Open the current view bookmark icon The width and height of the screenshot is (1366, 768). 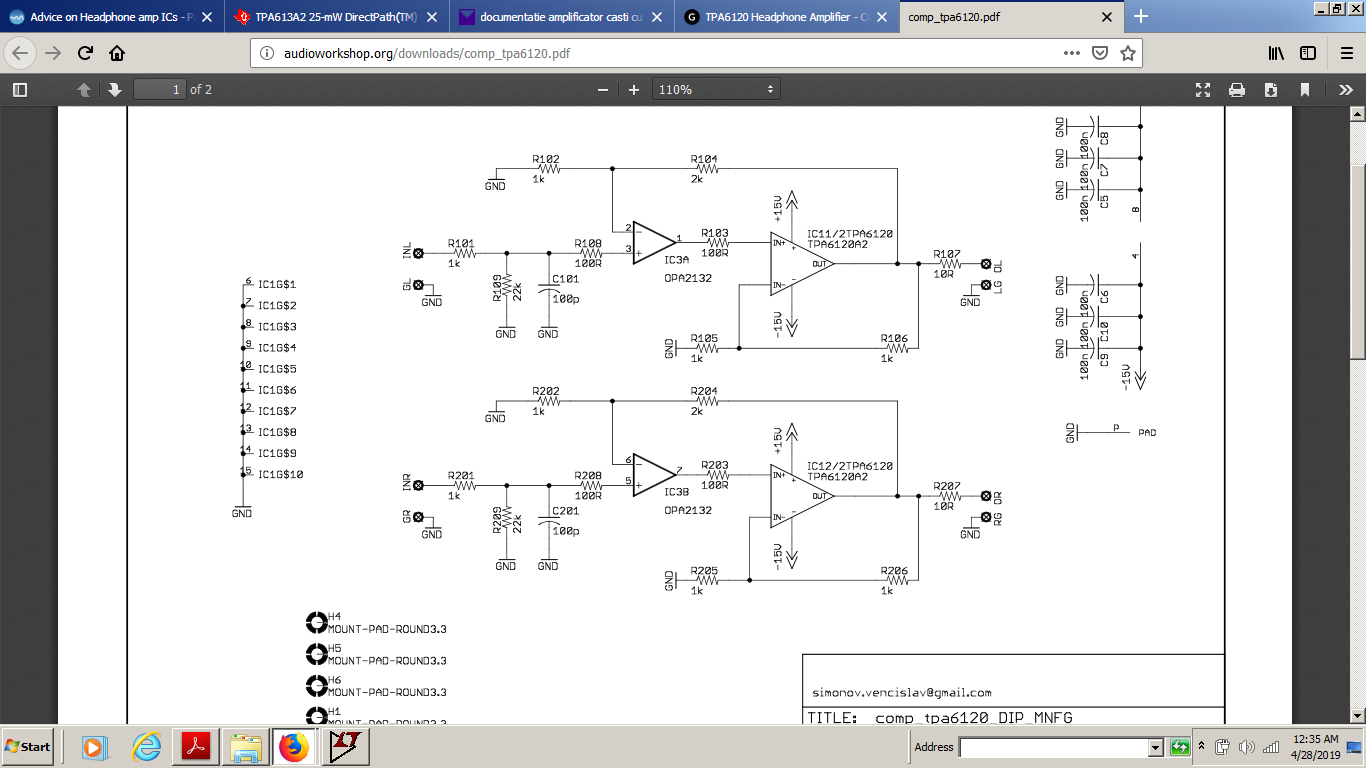(1305, 89)
